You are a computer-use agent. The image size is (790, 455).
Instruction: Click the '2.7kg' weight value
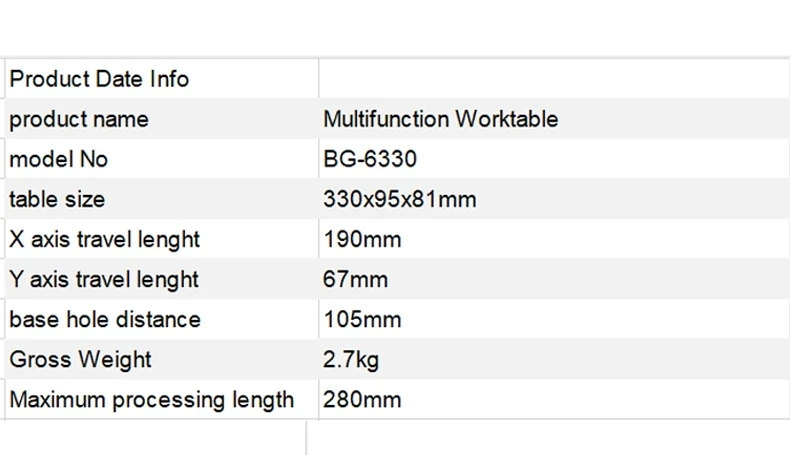coord(351,359)
